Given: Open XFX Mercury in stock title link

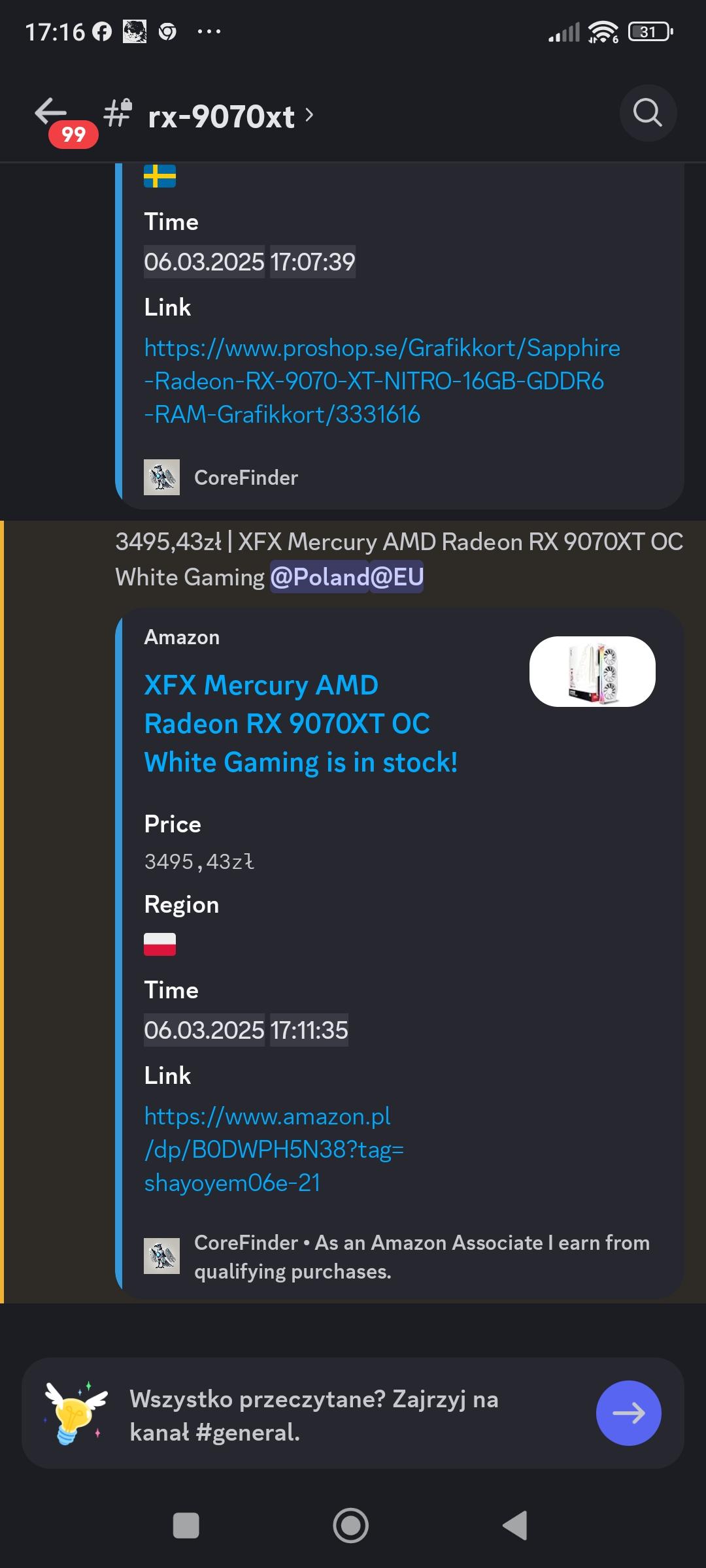Looking at the screenshot, I should click(x=301, y=724).
